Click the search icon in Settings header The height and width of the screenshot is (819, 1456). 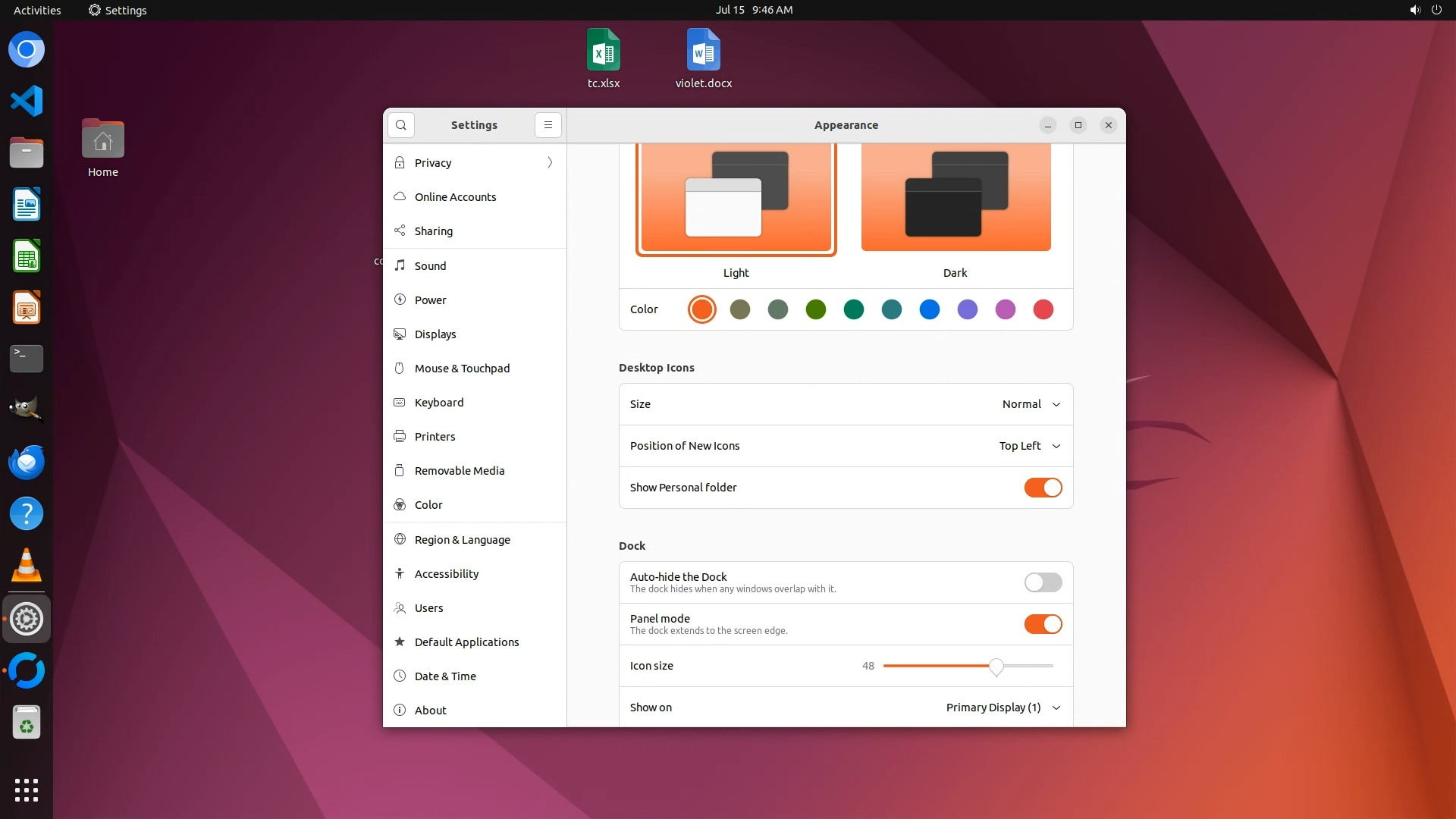point(400,125)
